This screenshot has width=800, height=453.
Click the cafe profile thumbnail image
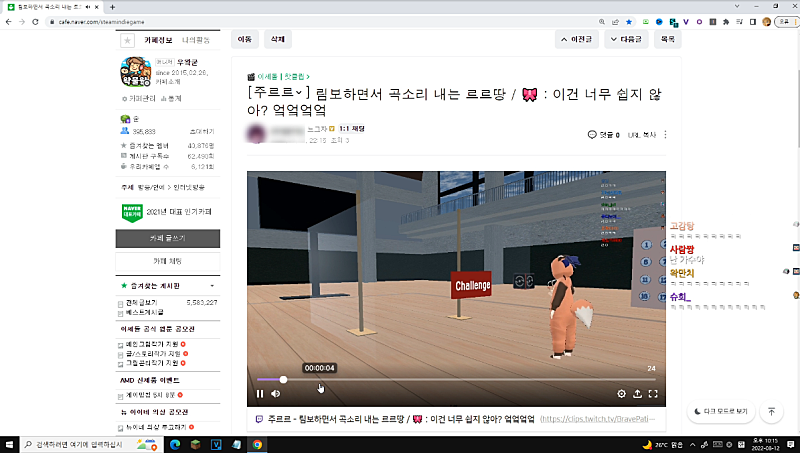coord(136,72)
